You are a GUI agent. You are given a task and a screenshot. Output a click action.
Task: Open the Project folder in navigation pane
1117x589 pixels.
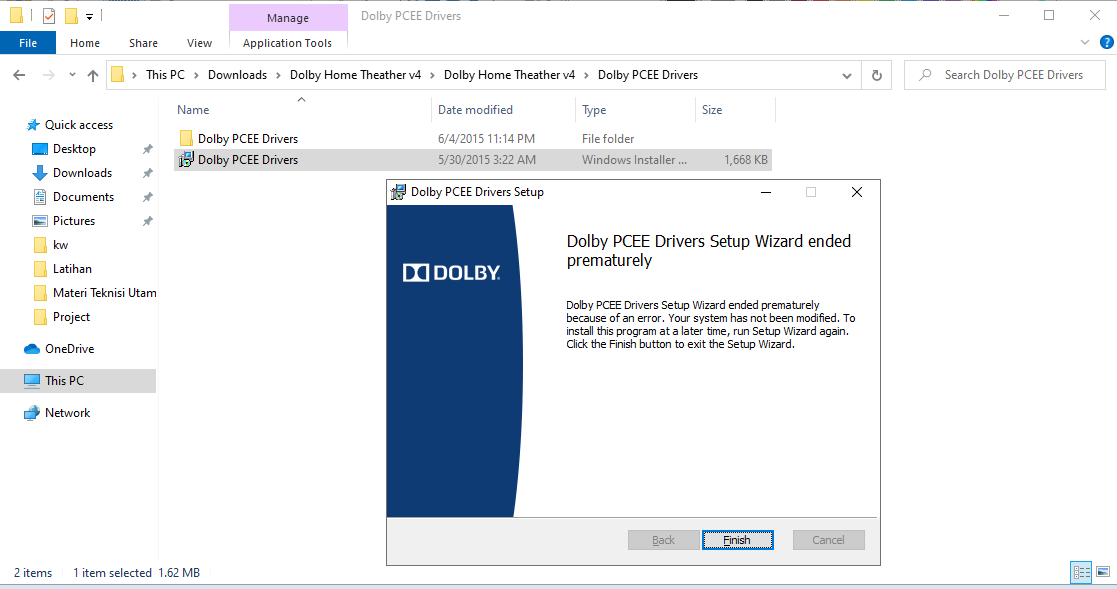click(71, 317)
